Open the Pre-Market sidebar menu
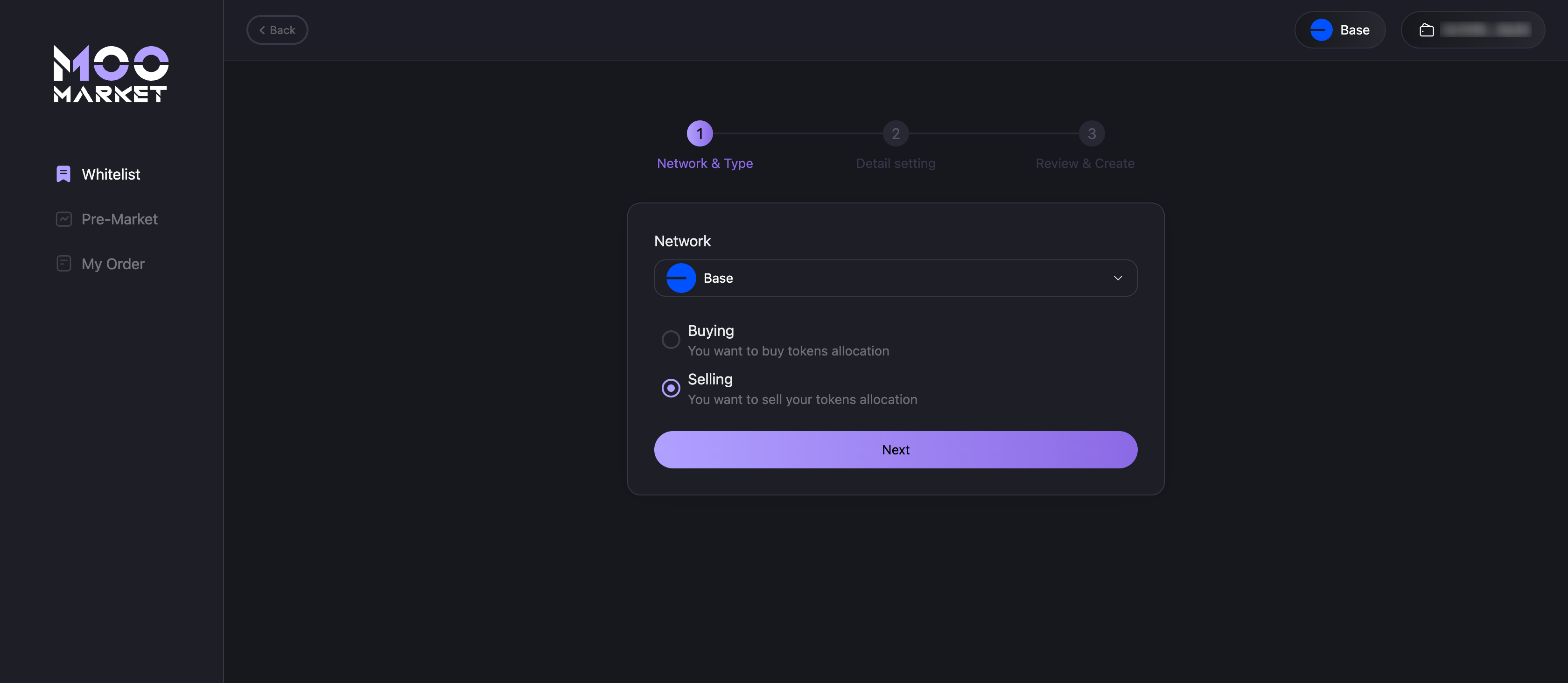 pyautogui.click(x=119, y=219)
